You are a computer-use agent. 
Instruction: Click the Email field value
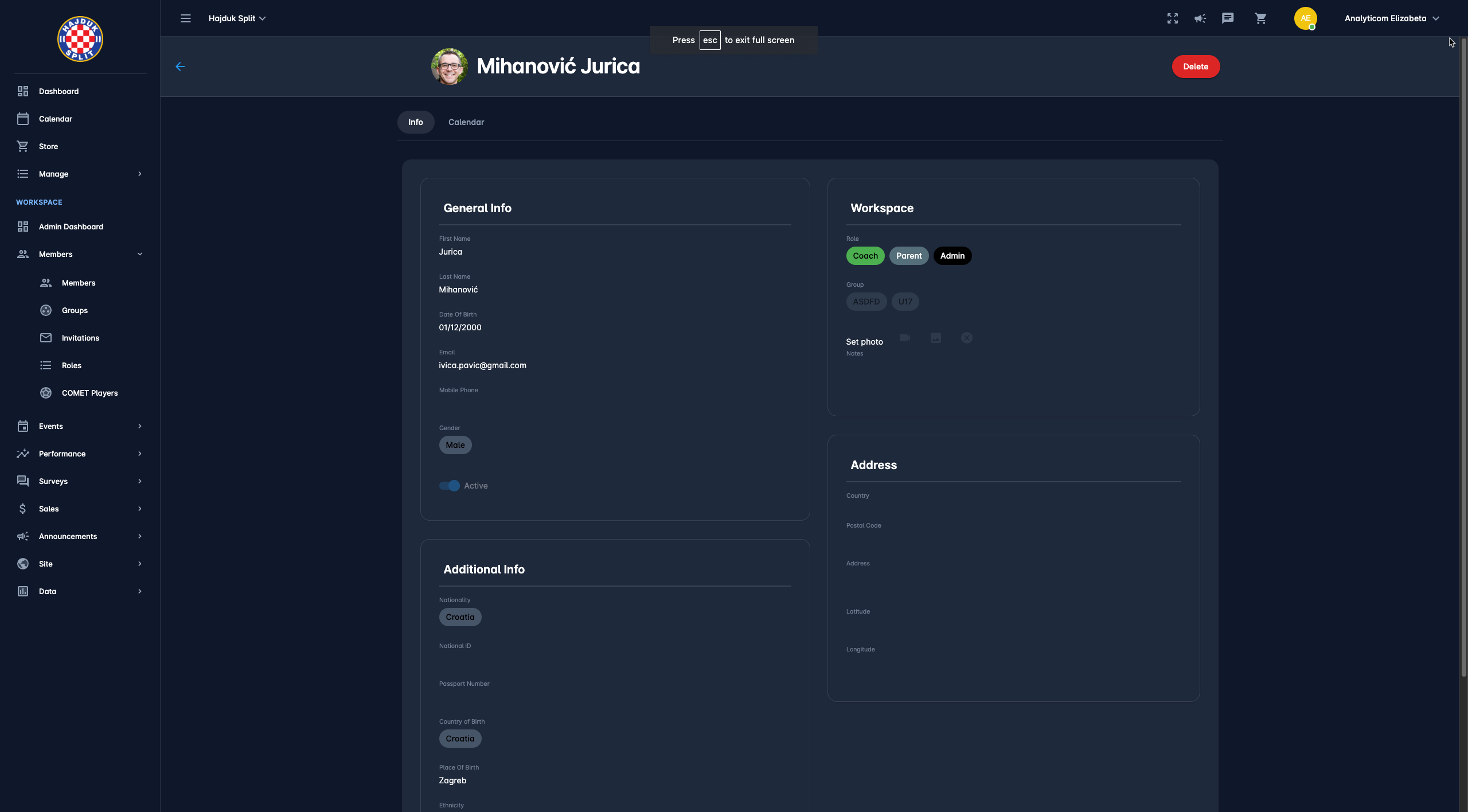tap(482, 365)
